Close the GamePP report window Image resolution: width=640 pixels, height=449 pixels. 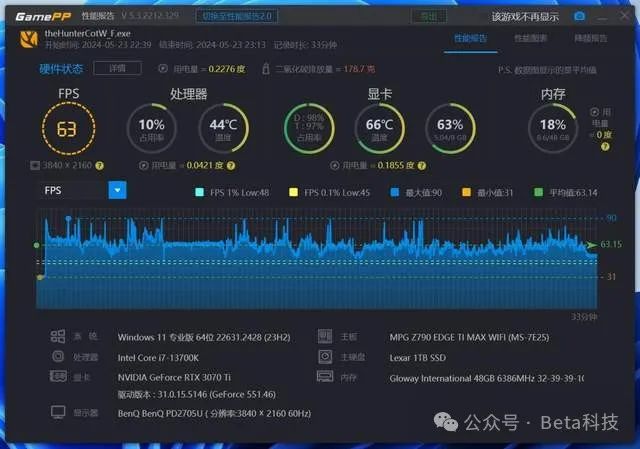click(624, 16)
